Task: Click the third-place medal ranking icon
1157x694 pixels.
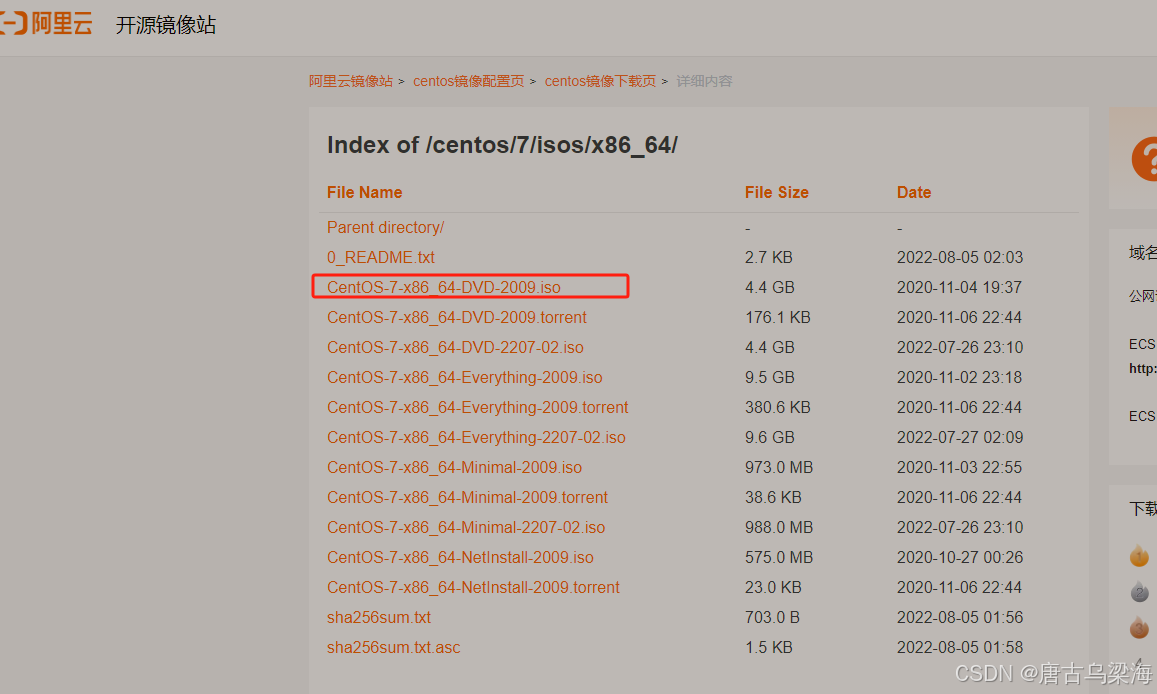Action: pos(1139,628)
